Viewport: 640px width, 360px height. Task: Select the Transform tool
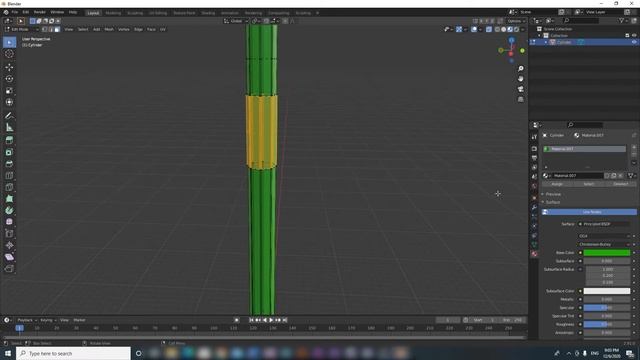9,102
